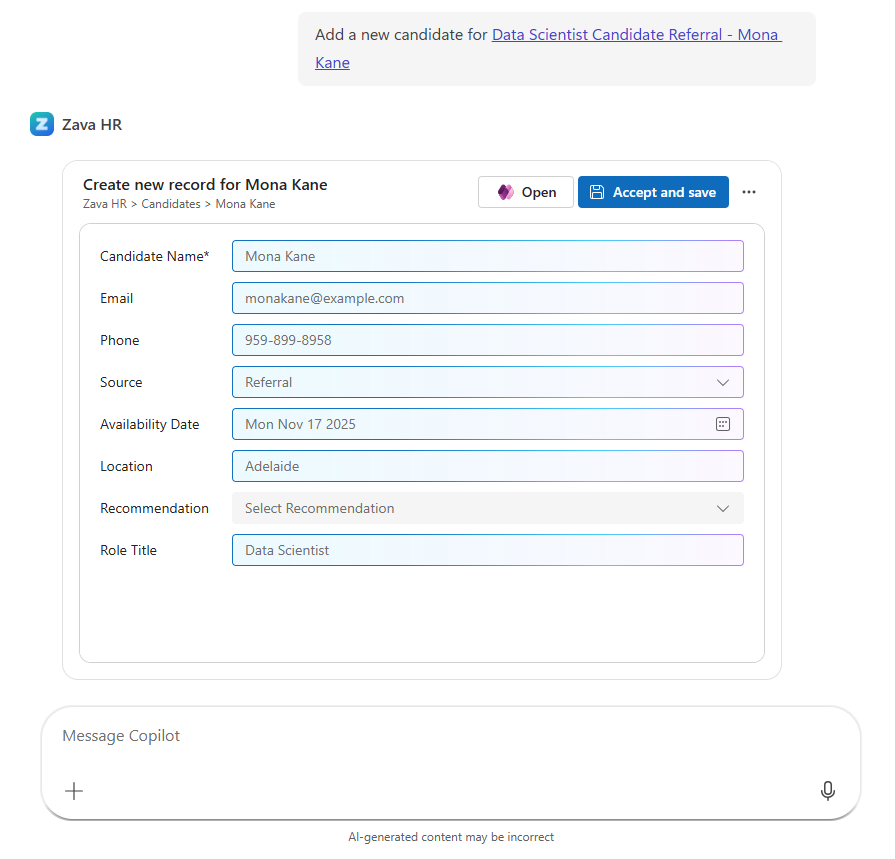Click the plus icon to attach content
Image resolution: width=895 pixels, height=859 pixels.
point(73,790)
